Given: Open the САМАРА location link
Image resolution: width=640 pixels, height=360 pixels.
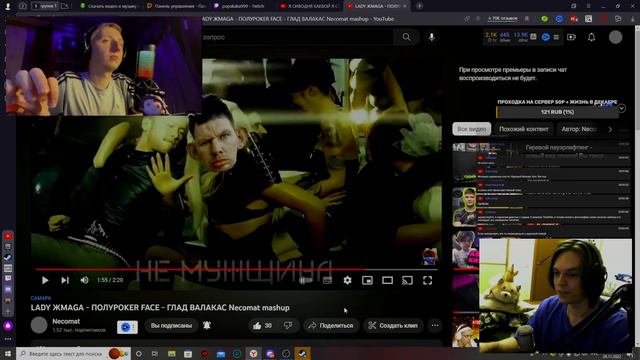Looking at the screenshot, I should (41, 298).
